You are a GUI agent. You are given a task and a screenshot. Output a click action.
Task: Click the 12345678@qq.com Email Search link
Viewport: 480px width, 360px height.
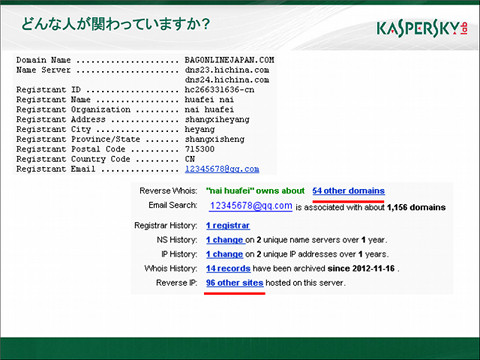coord(251,206)
